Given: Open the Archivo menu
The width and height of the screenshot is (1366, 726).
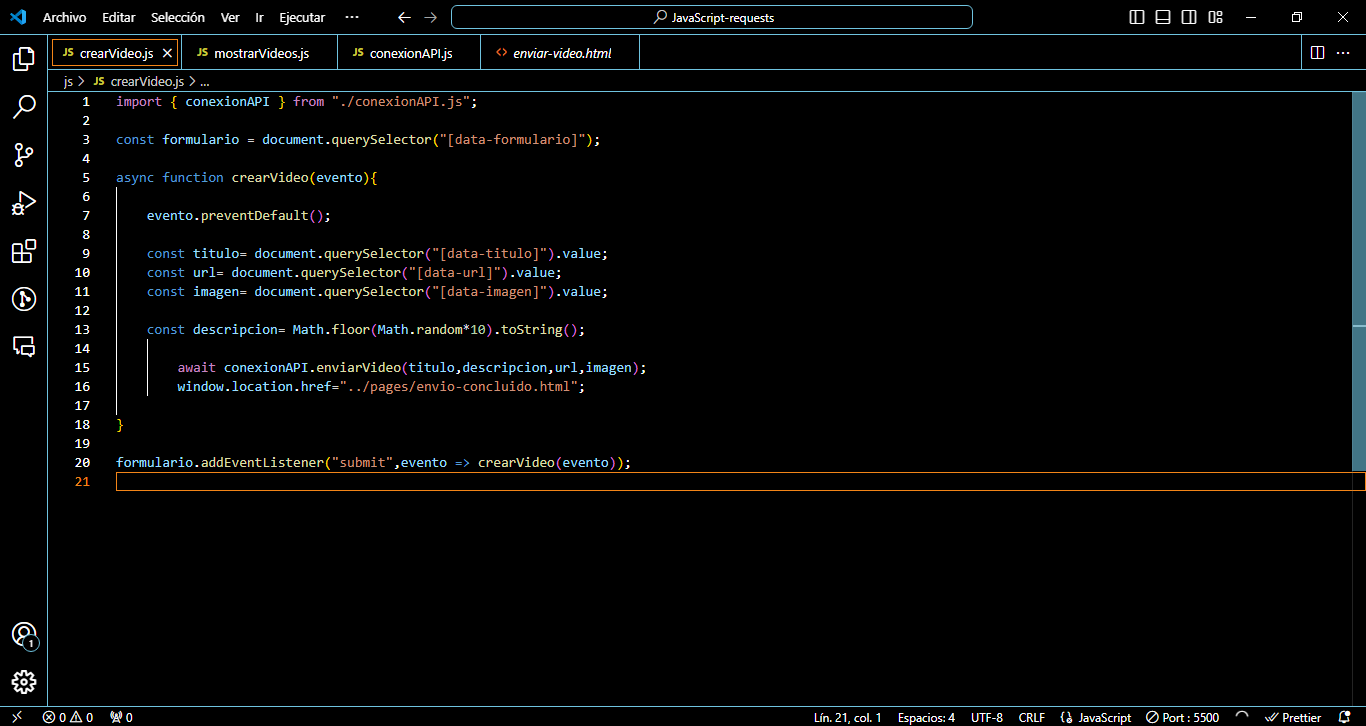Looking at the screenshot, I should click(x=64, y=17).
